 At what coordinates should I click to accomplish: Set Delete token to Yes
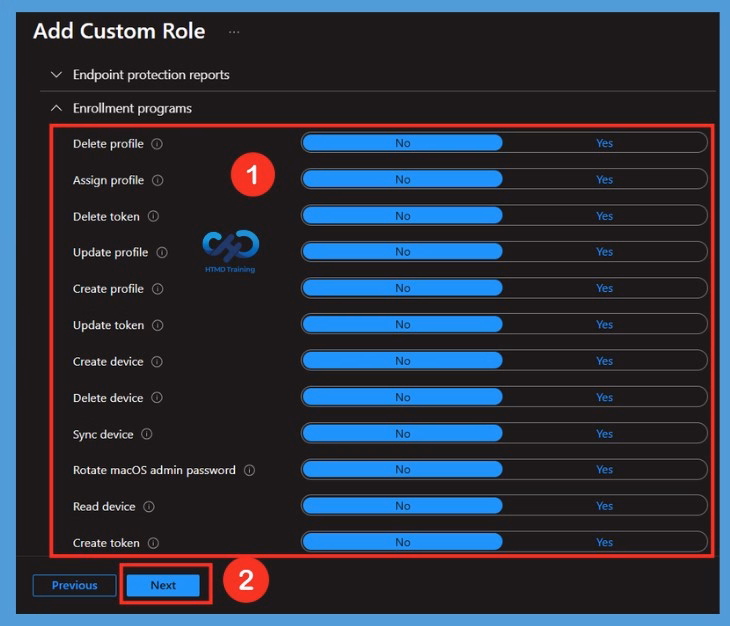click(x=604, y=215)
